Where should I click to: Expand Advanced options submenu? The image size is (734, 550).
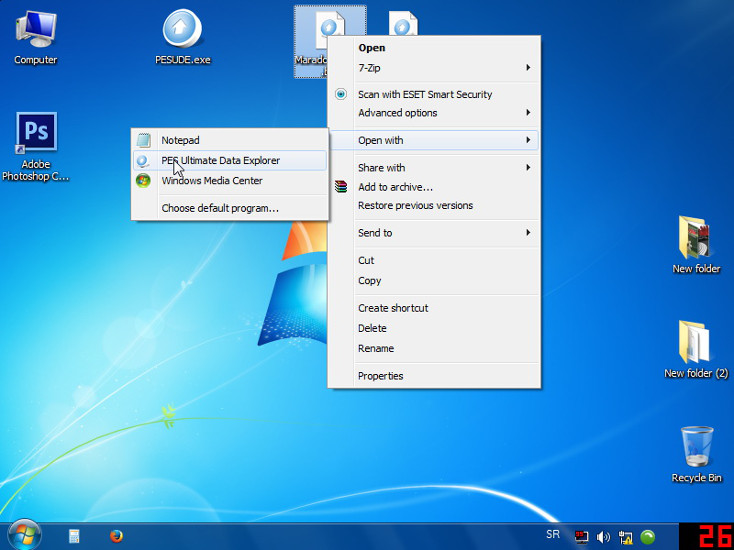click(x=434, y=113)
